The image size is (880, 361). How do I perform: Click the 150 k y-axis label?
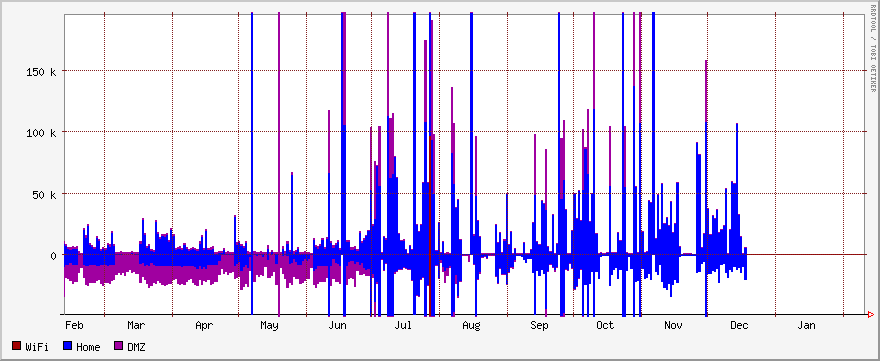click(42, 71)
